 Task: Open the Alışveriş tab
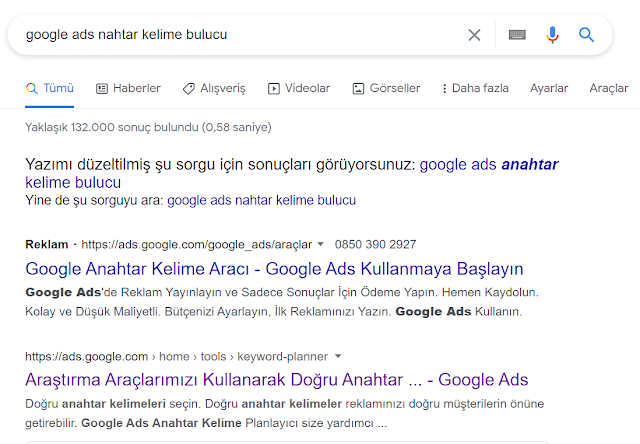[x=214, y=88]
